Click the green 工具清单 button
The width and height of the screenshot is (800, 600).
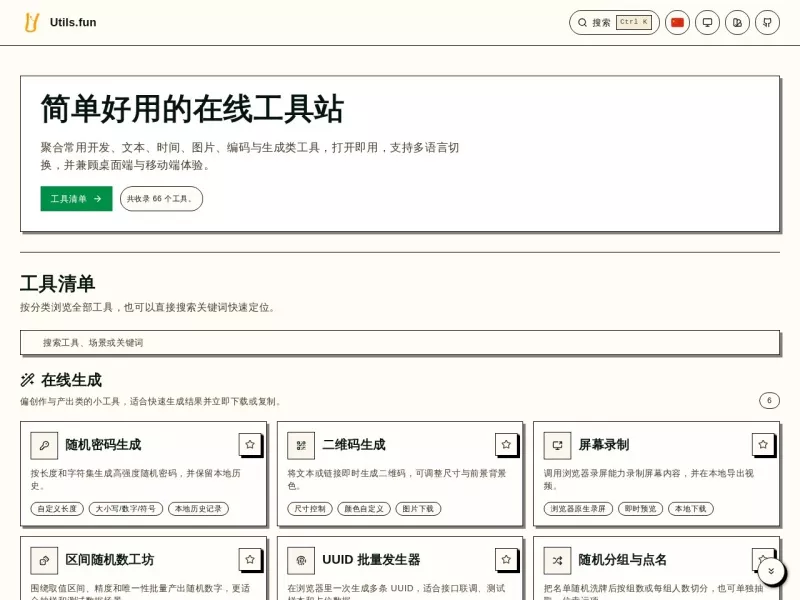(x=77, y=198)
